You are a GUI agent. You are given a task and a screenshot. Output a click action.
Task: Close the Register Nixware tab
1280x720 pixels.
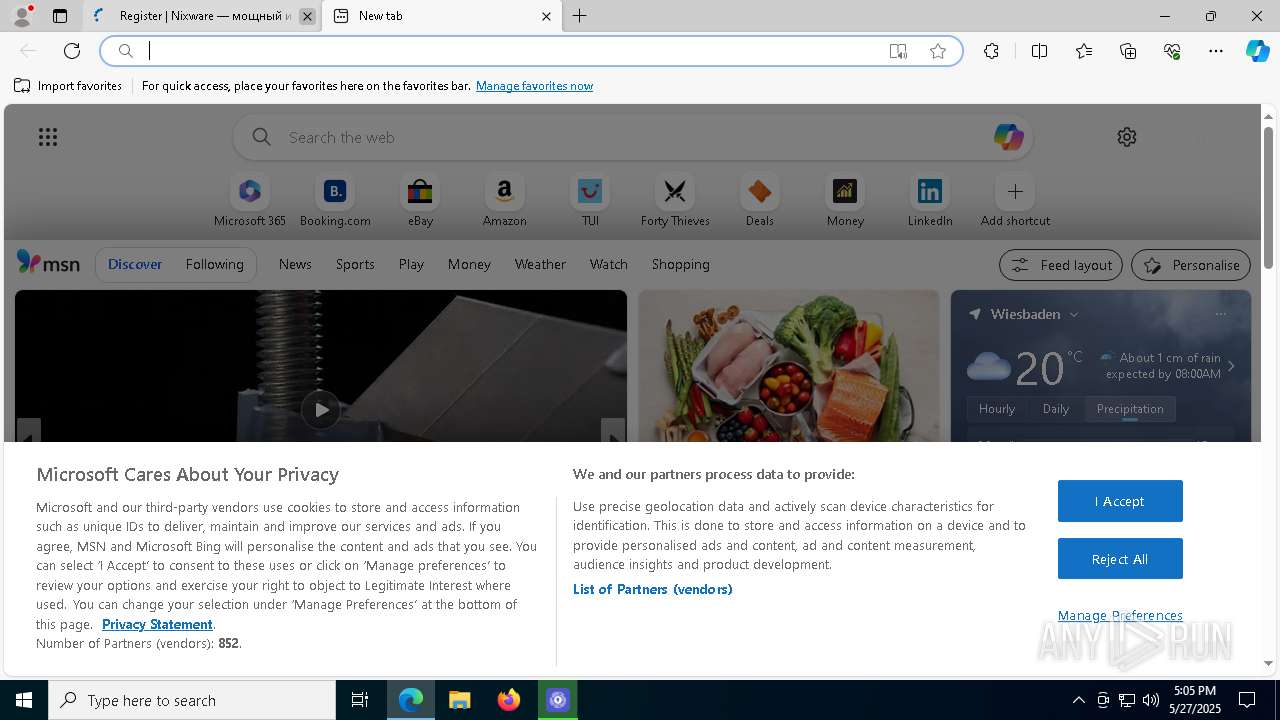[x=307, y=16]
